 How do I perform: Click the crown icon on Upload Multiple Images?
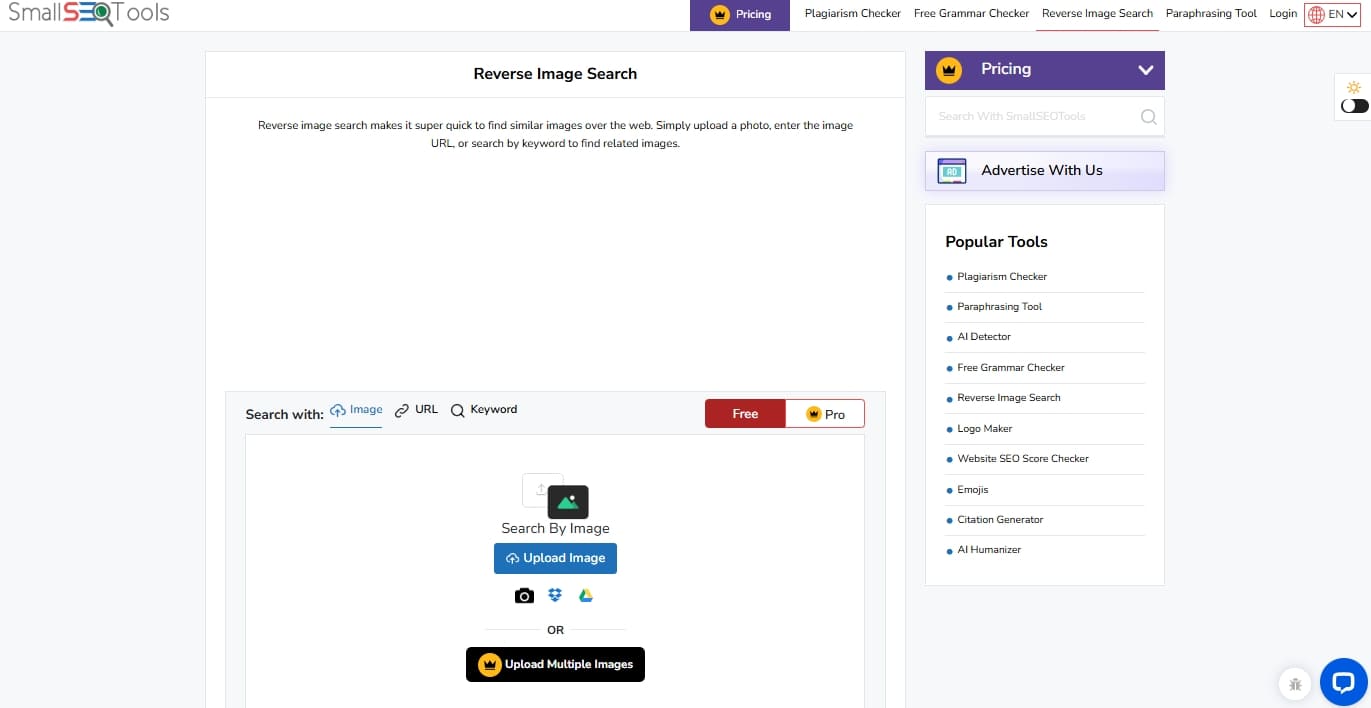[x=489, y=665]
